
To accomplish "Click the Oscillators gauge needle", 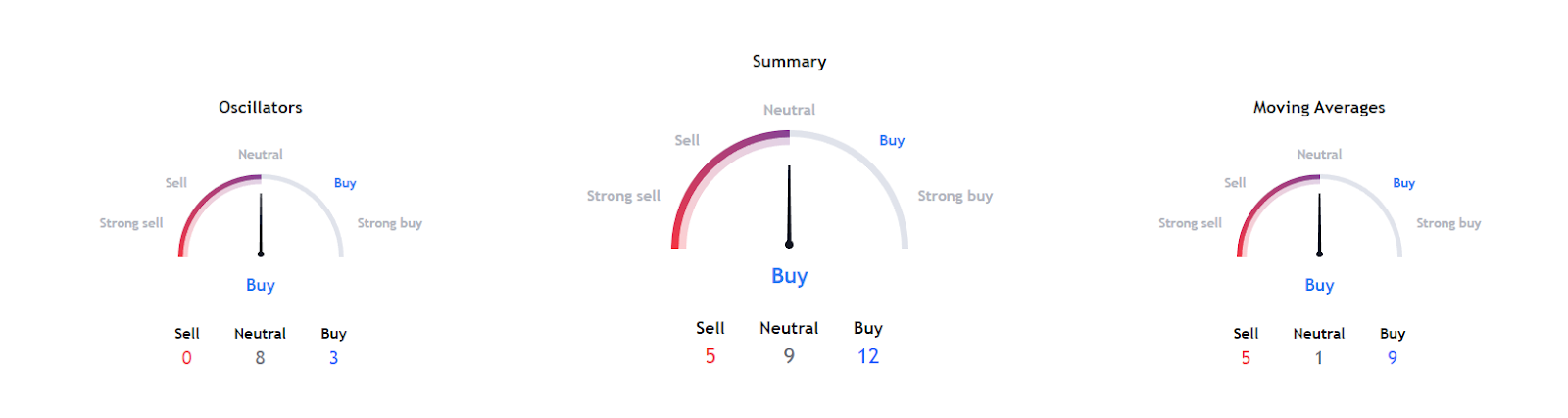I will [x=261, y=224].
